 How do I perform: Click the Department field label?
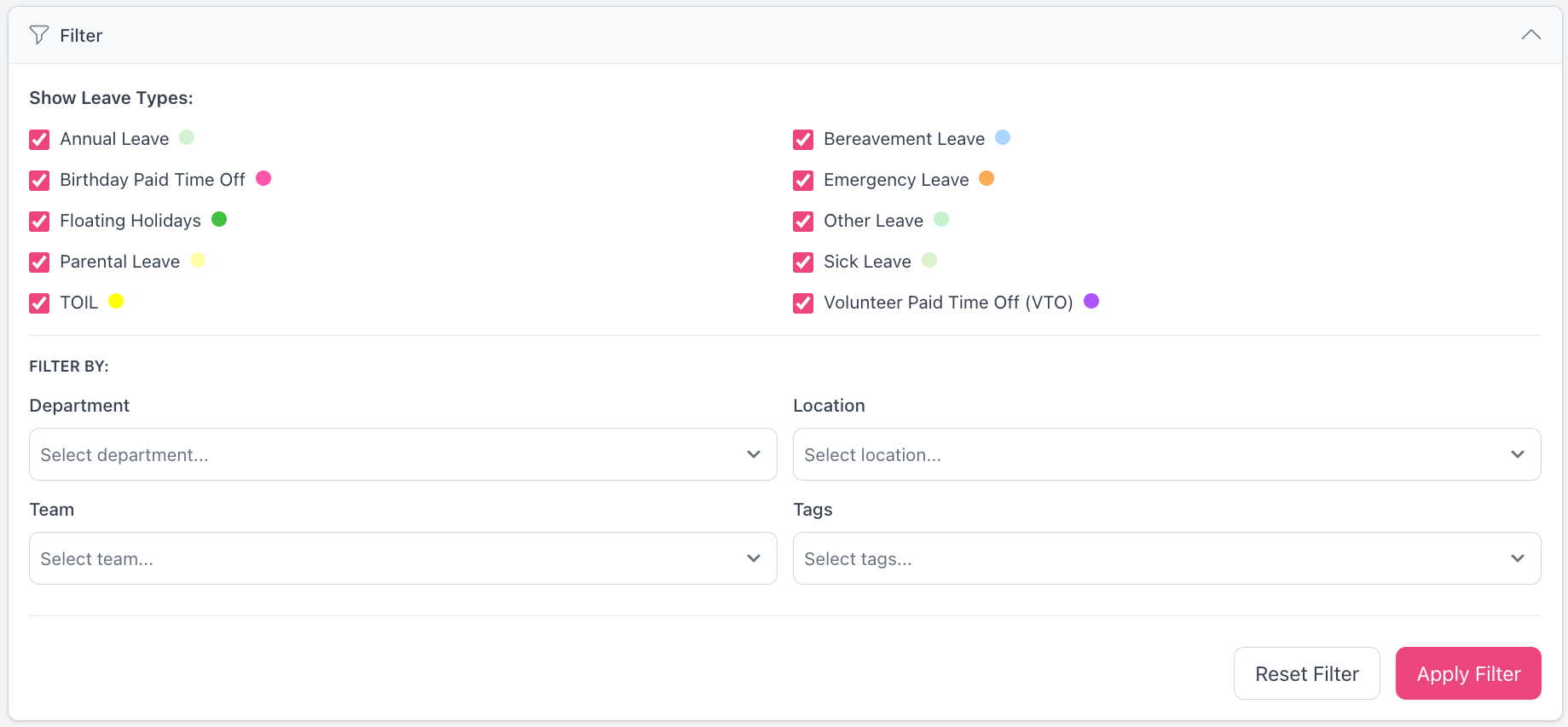click(x=79, y=406)
